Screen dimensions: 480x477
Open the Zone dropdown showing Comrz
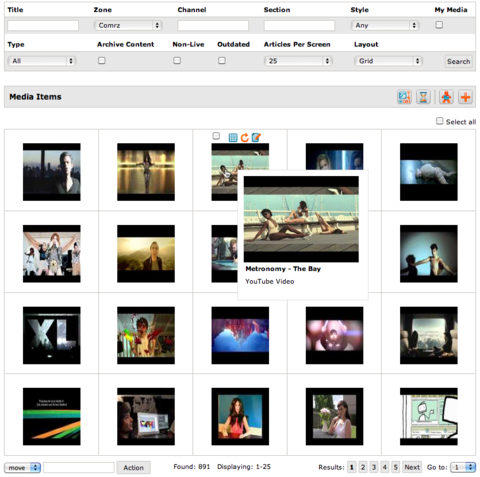click(x=128, y=25)
